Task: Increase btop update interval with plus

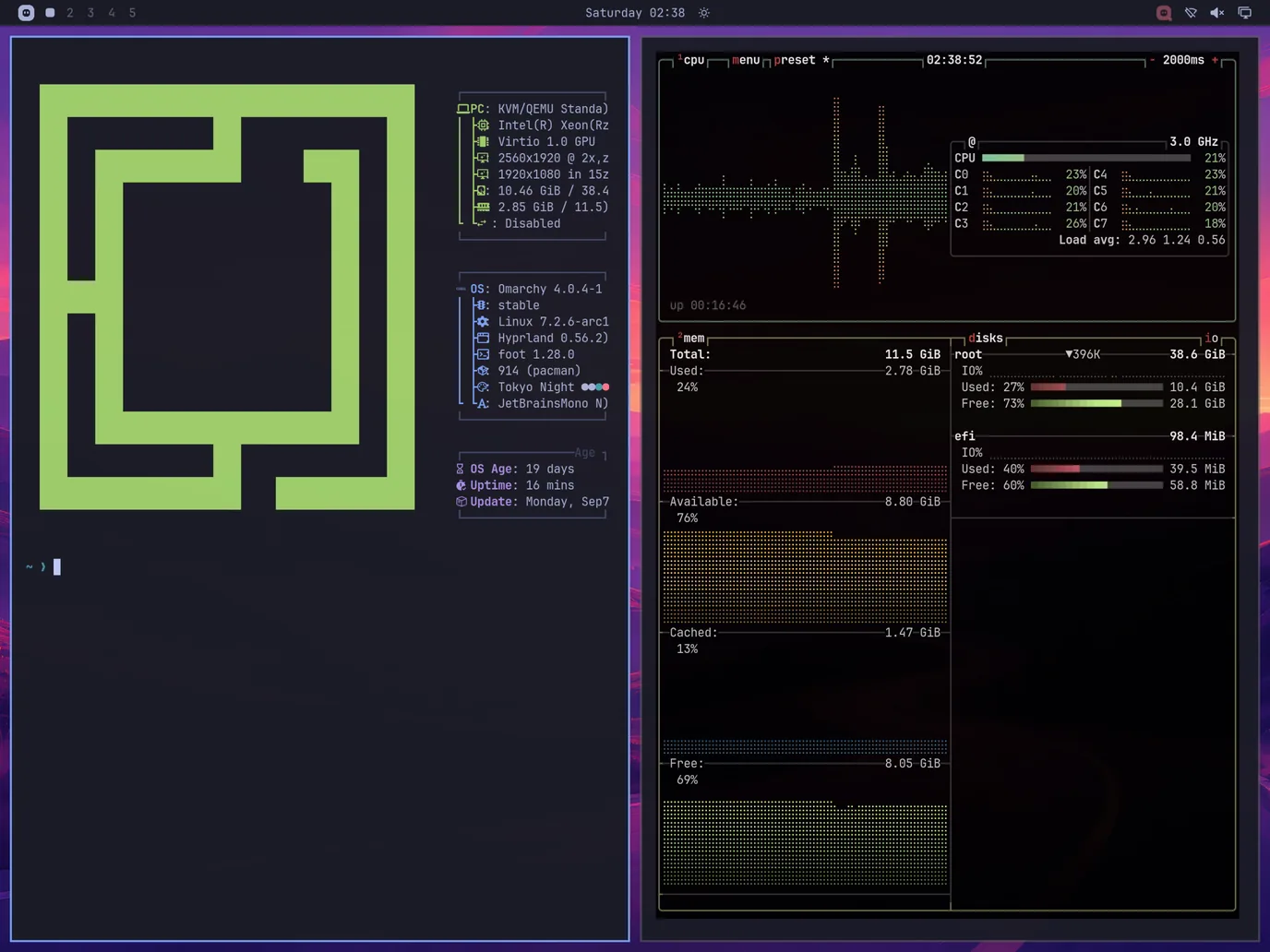Action: [1215, 60]
